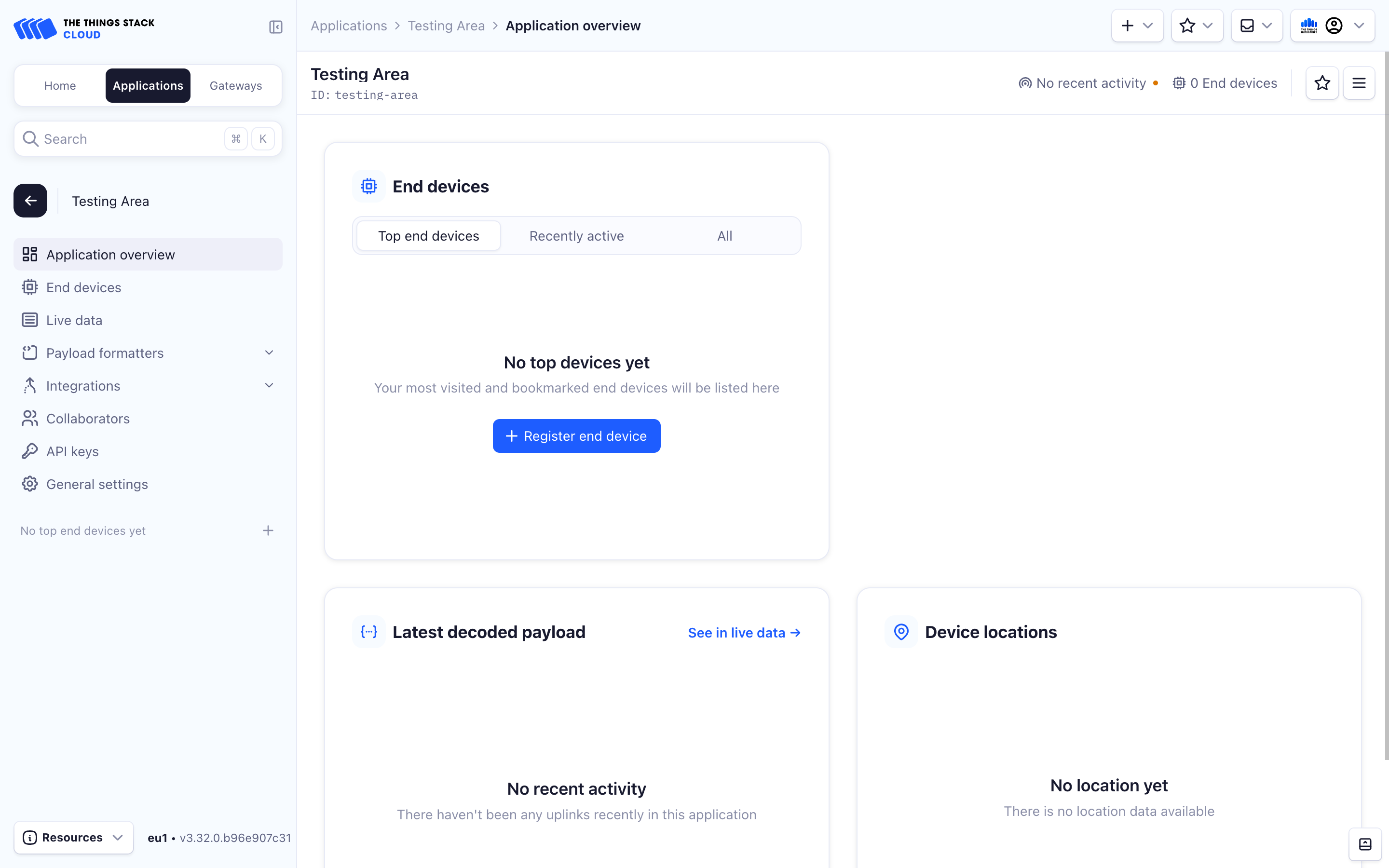This screenshot has width=1389, height=868.
Task: Expand the Payload formatters section
Action: coord(269,353)
